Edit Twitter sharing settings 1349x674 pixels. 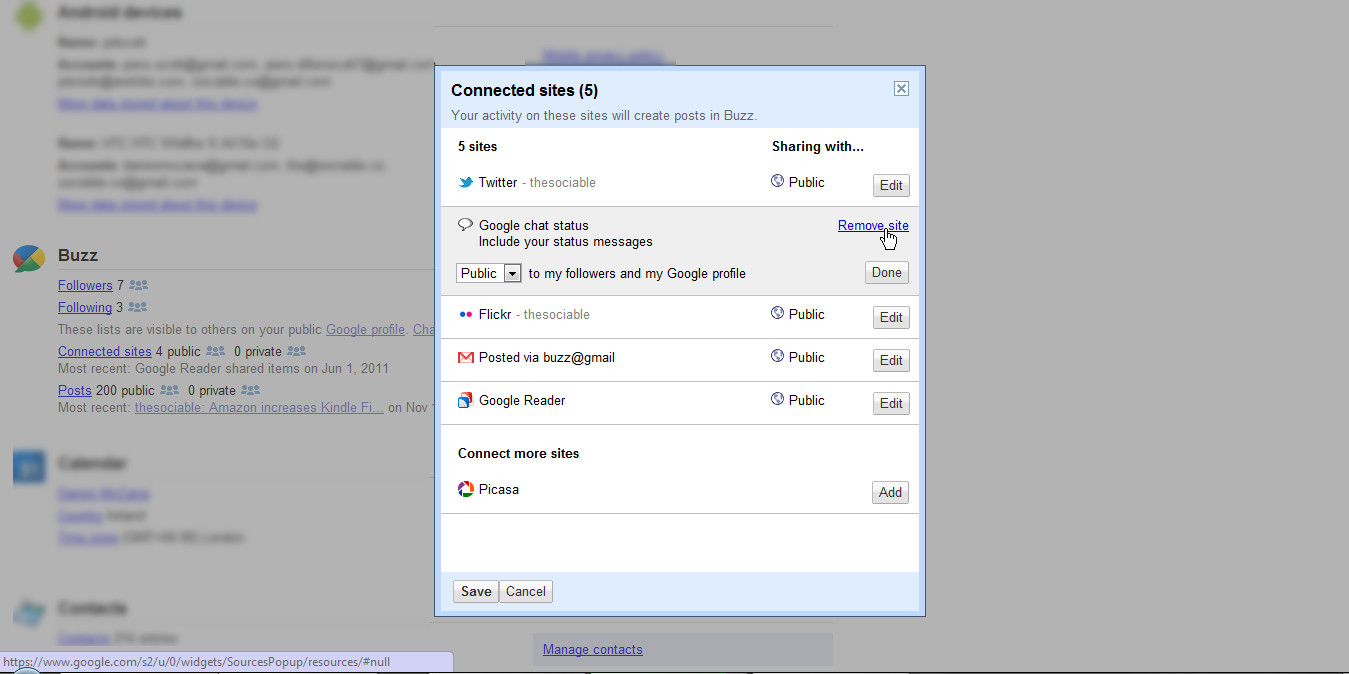click(890, 186)
